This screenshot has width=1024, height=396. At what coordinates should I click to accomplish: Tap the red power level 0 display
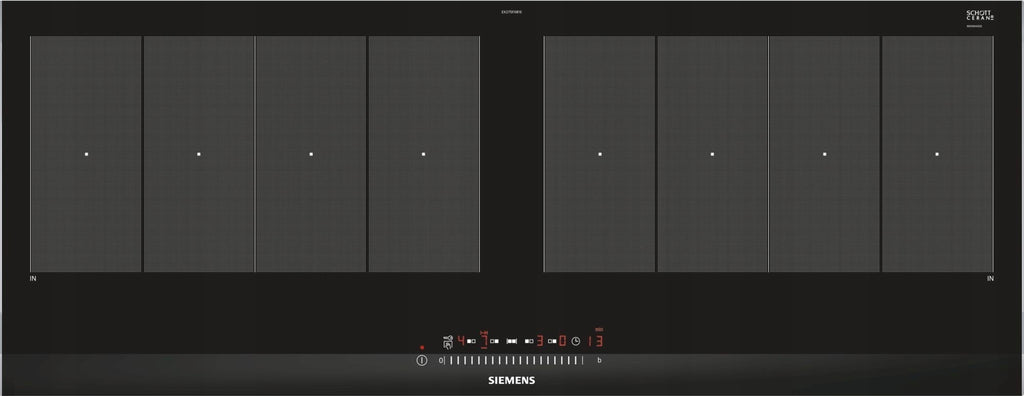pos(562,341)
